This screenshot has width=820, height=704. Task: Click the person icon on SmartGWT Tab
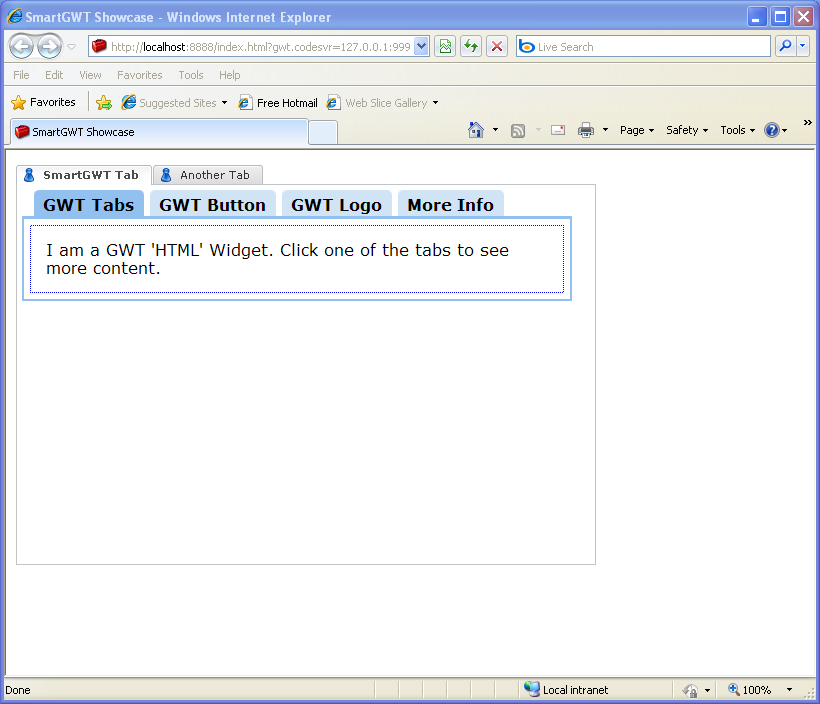pyautogui.click(x=29, y=175)
